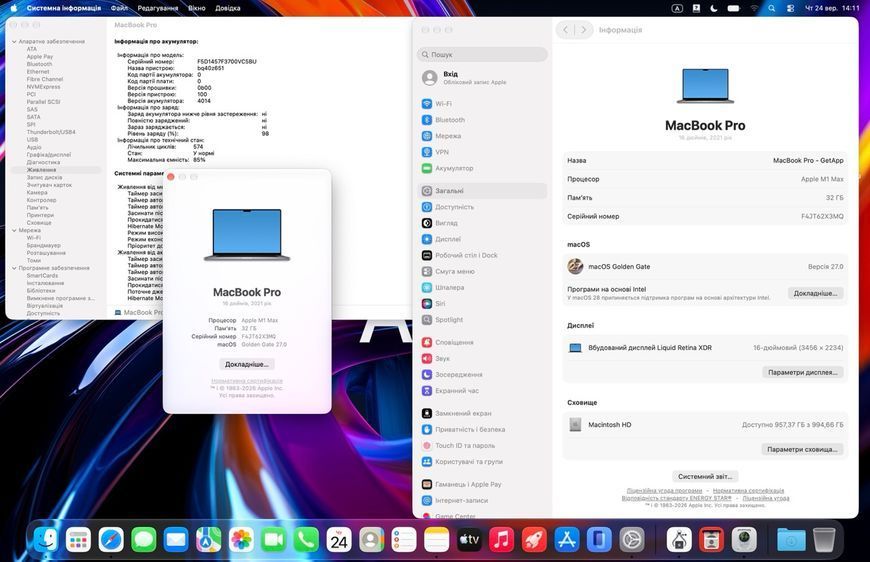The image size is (870, 562).
Task: Select SmartCards in software tree
Action: (x=42, y=276)
